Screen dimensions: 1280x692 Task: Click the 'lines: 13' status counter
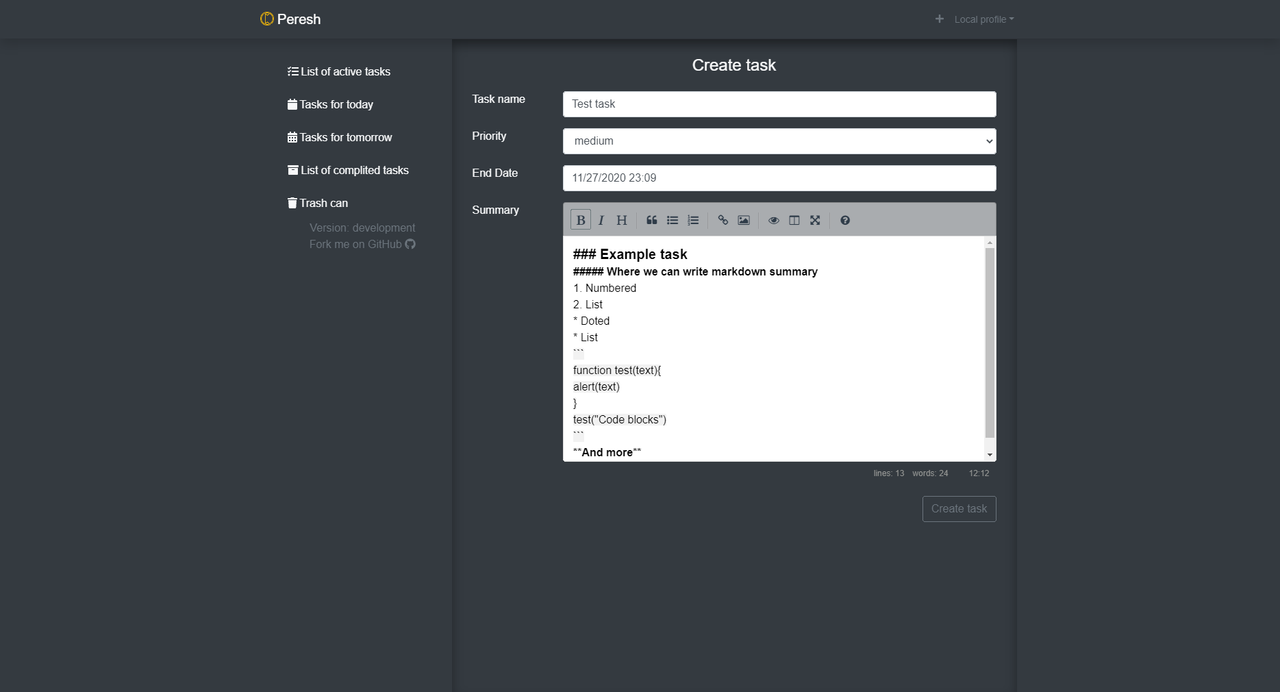pyautogui.click(x=889, y=474)
